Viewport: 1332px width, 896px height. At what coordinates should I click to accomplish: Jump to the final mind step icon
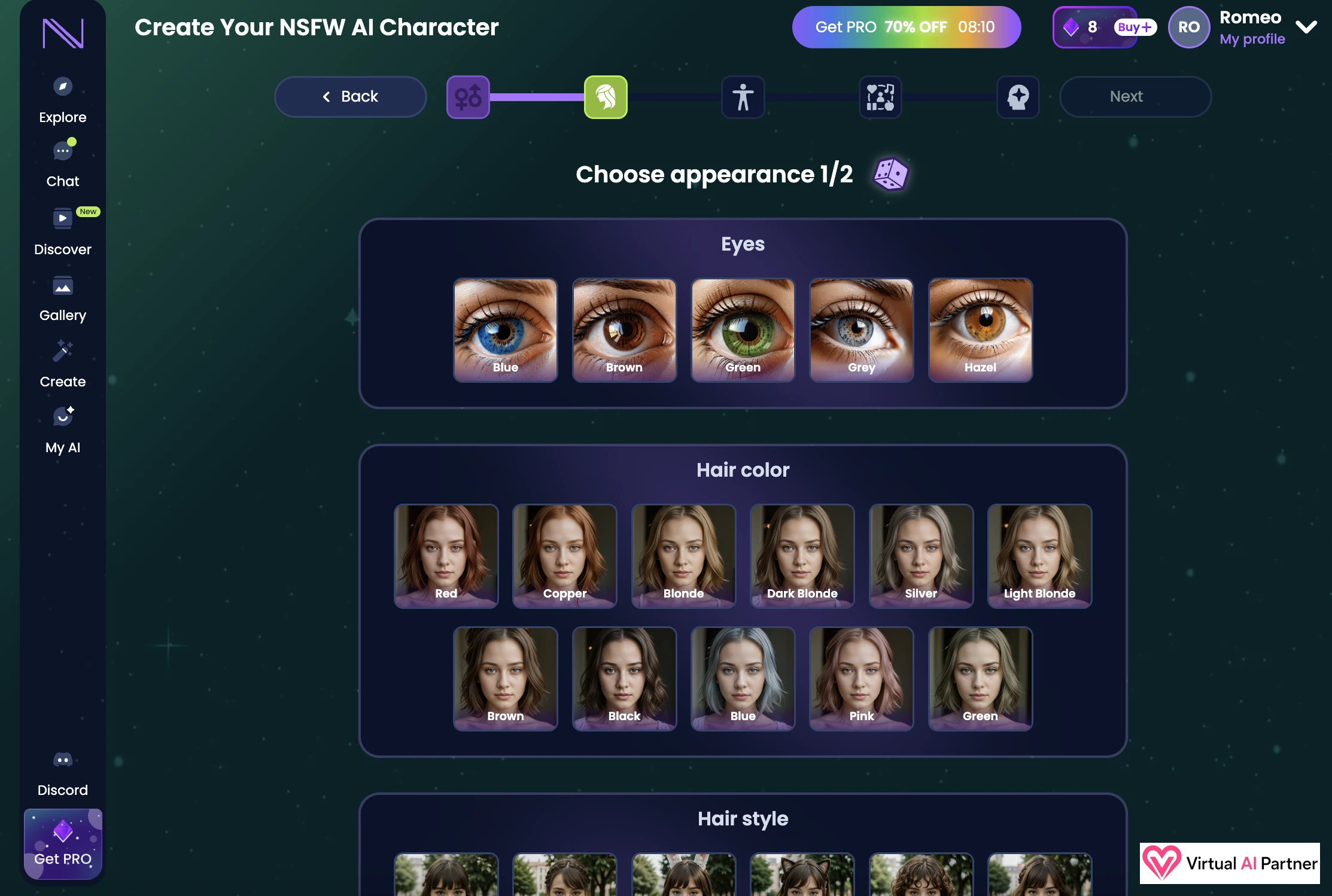click(1018, 97)
